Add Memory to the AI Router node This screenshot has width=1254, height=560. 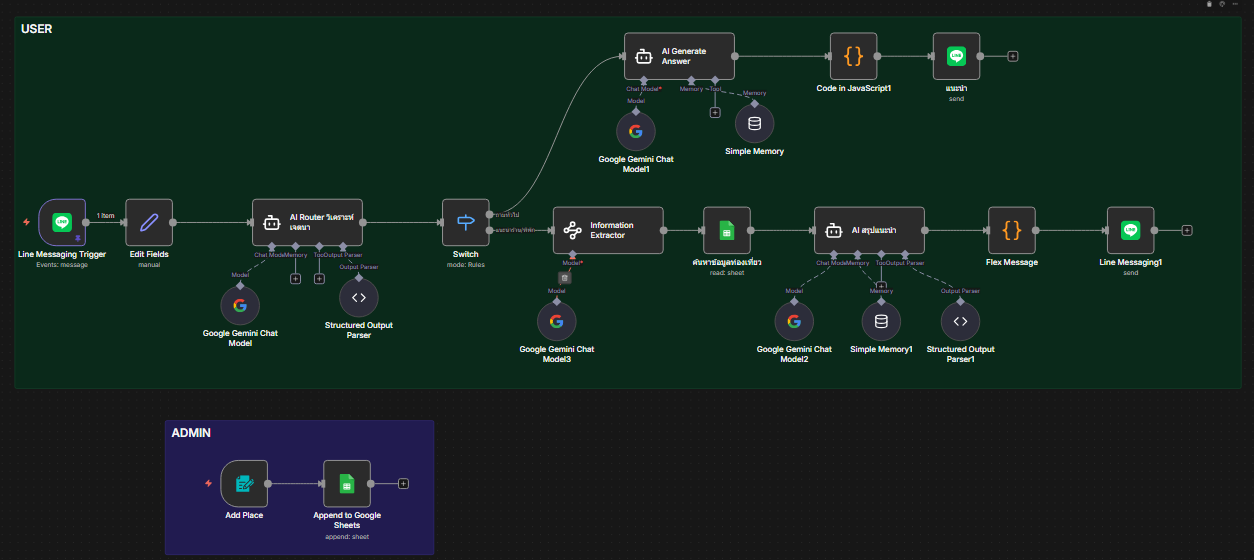point(295,278)
